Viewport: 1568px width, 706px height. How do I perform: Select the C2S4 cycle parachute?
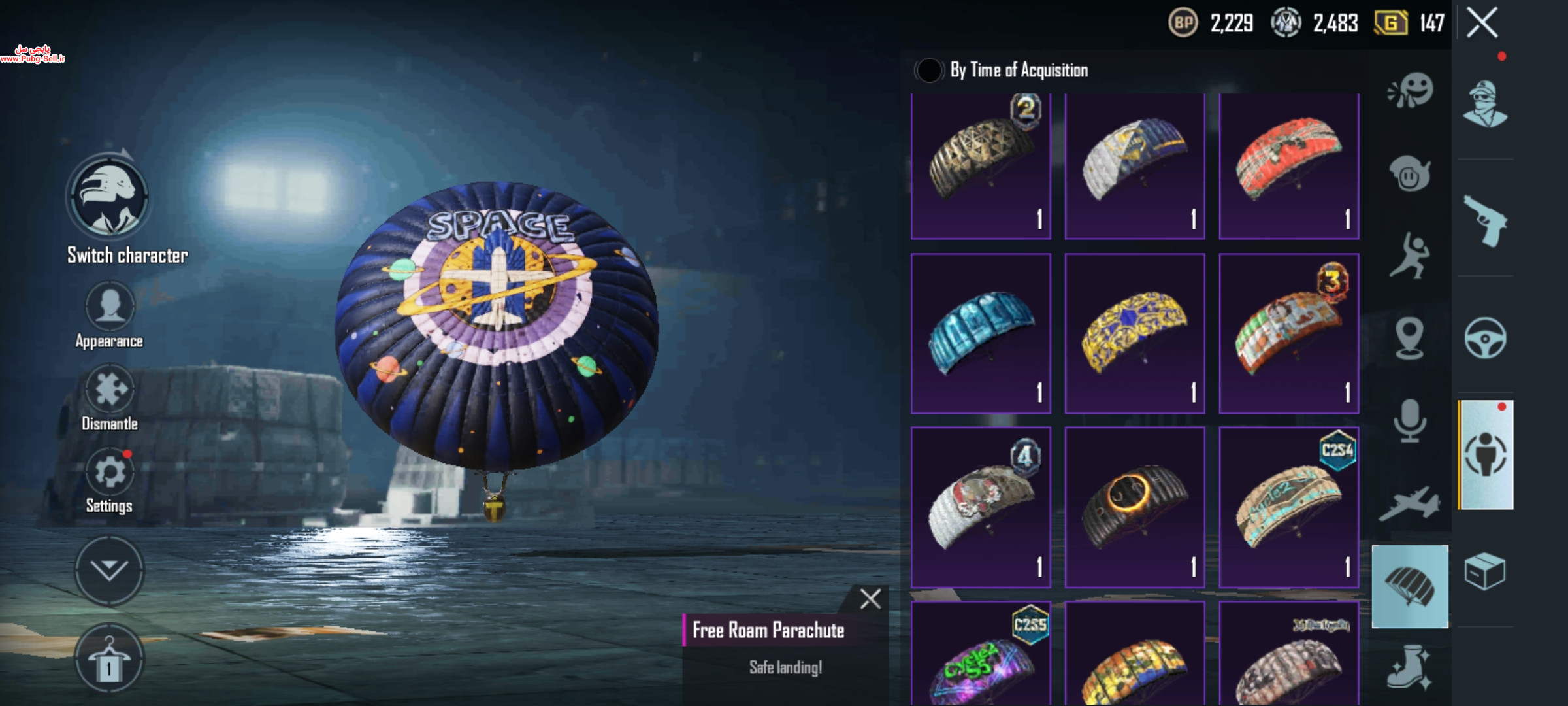[x=1288, y=507]
